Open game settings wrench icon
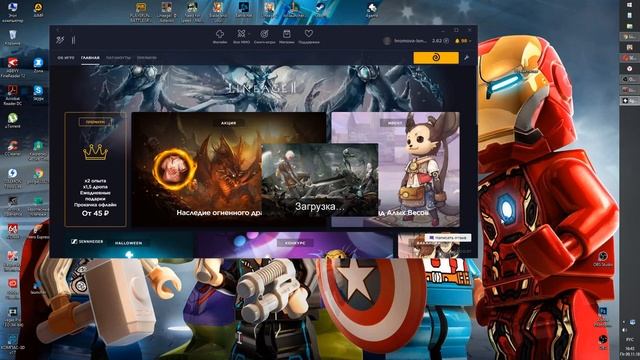 pyautogui.click(x=467, y=58)
